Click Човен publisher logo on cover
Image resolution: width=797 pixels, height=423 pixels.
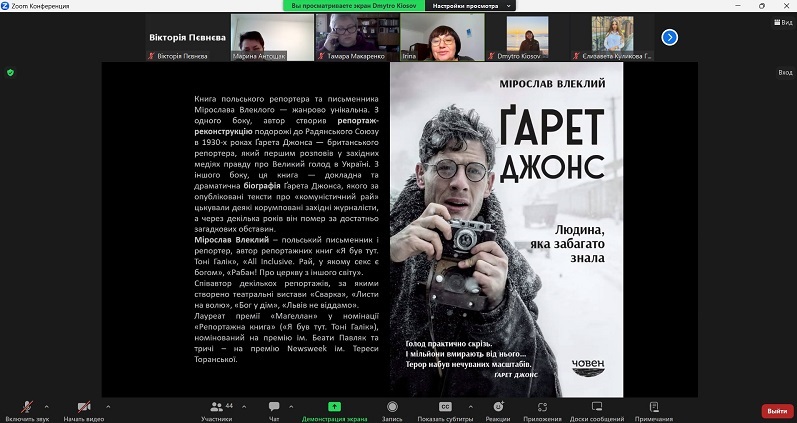click(588, 368)
